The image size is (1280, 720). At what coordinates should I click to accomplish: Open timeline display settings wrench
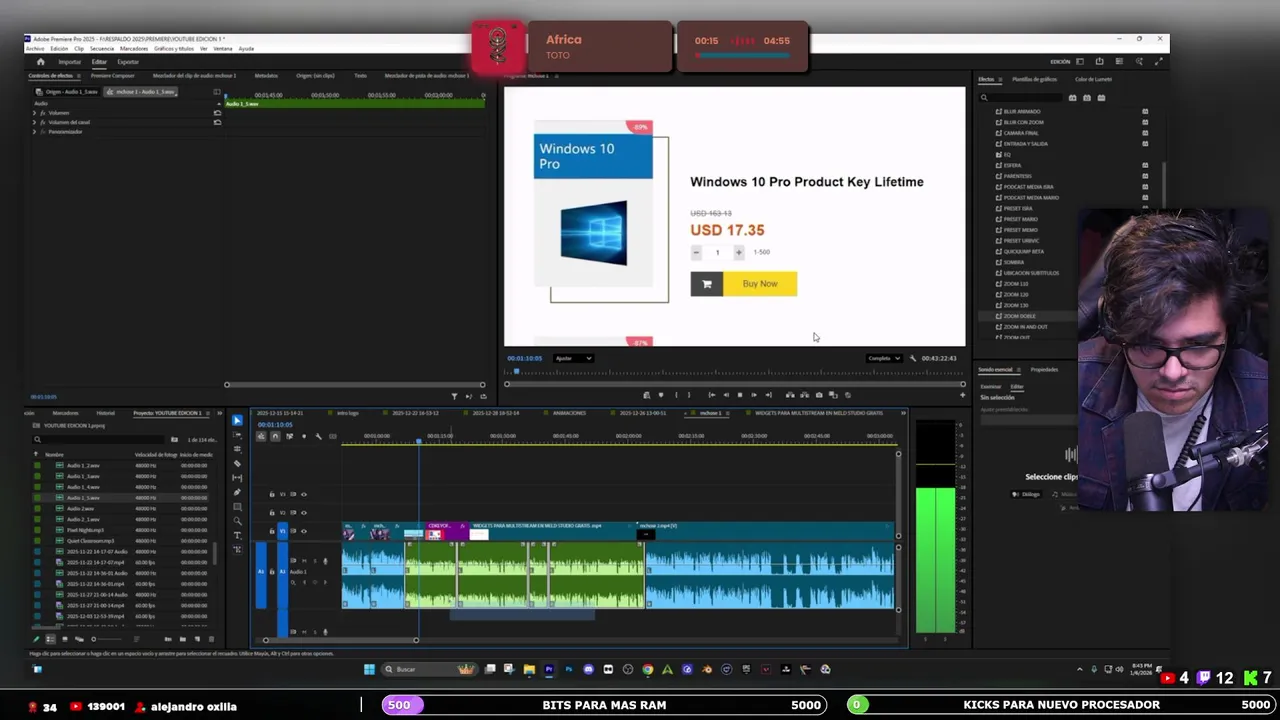coord(319,436)
